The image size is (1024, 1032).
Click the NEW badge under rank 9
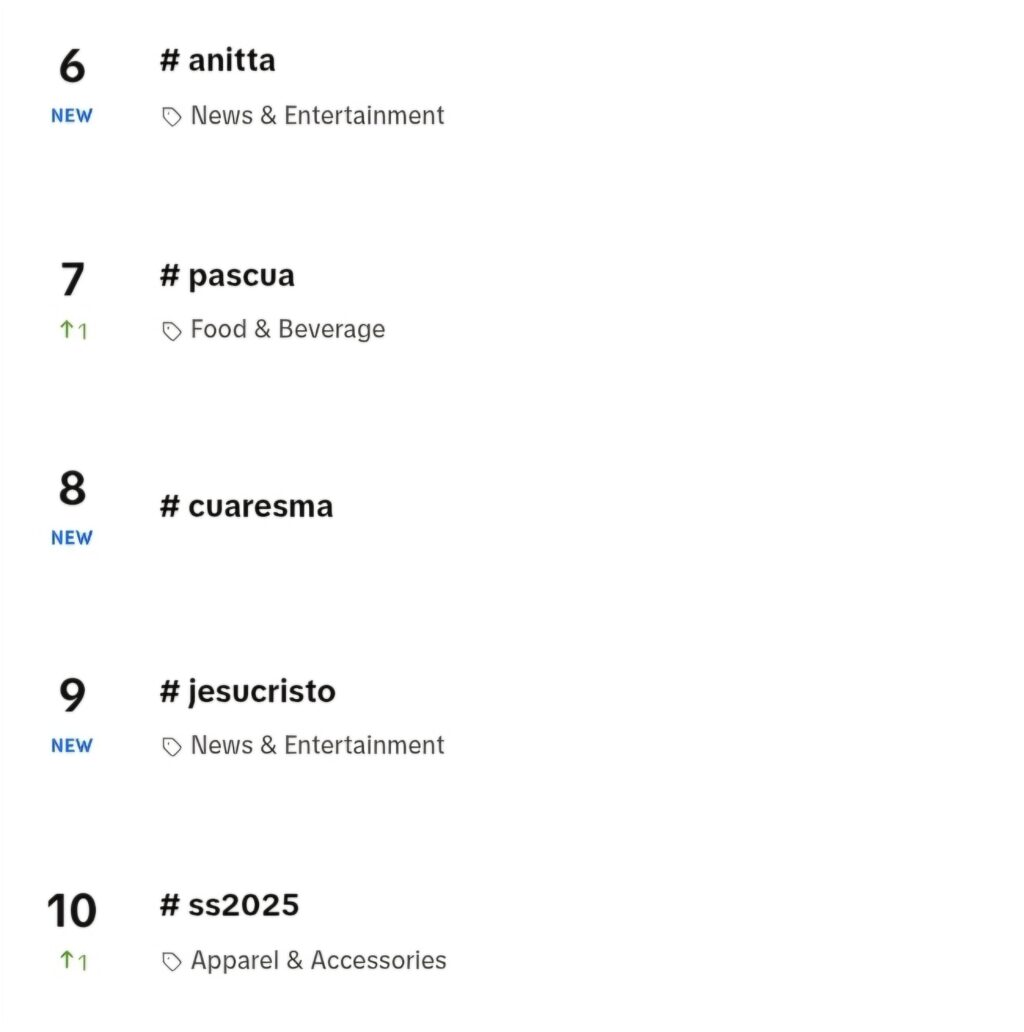pyautogui.click(x=72, y=746)
